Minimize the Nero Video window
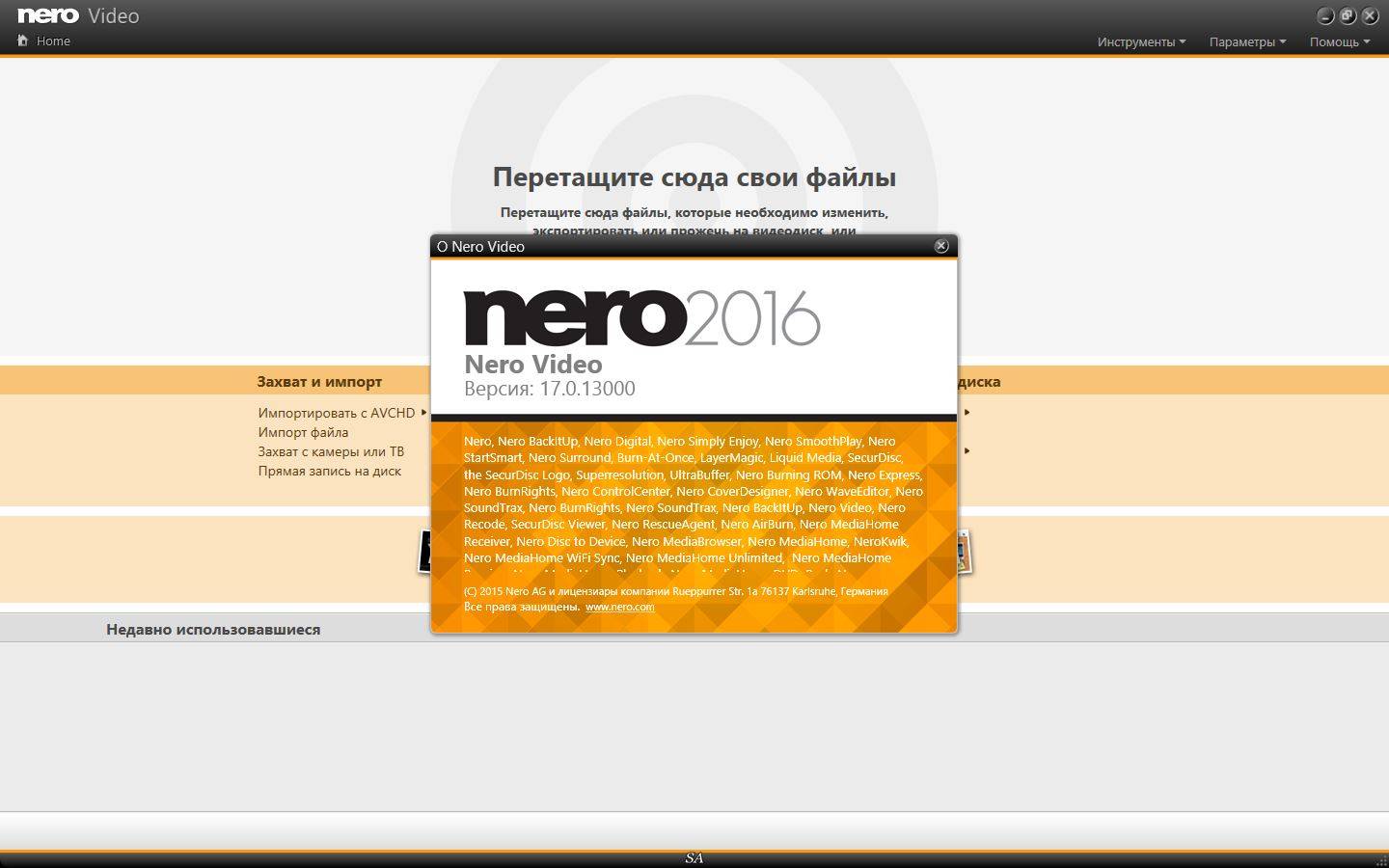The height and width of the screenshot is (868, 1389). point(1325,15)
